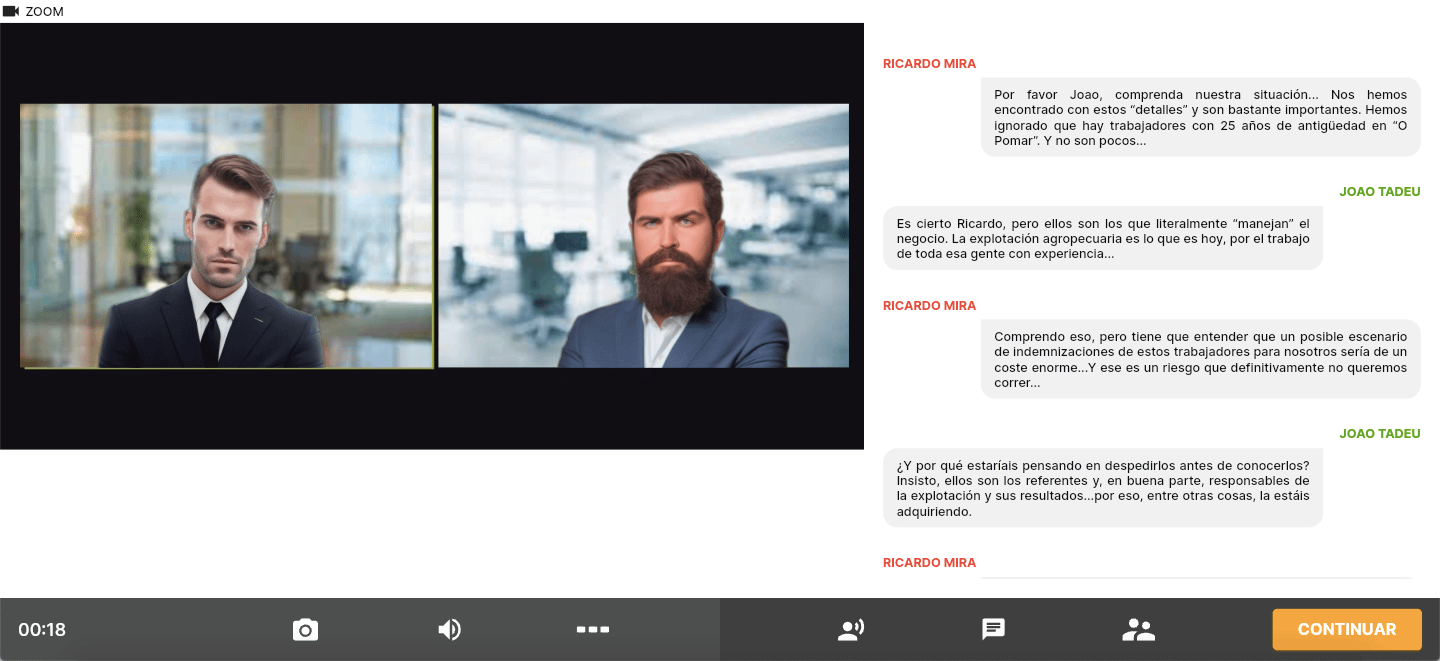This screenshot has height=661, width=1440.
Task: Open the chat message icon
Action: [993, 629]
